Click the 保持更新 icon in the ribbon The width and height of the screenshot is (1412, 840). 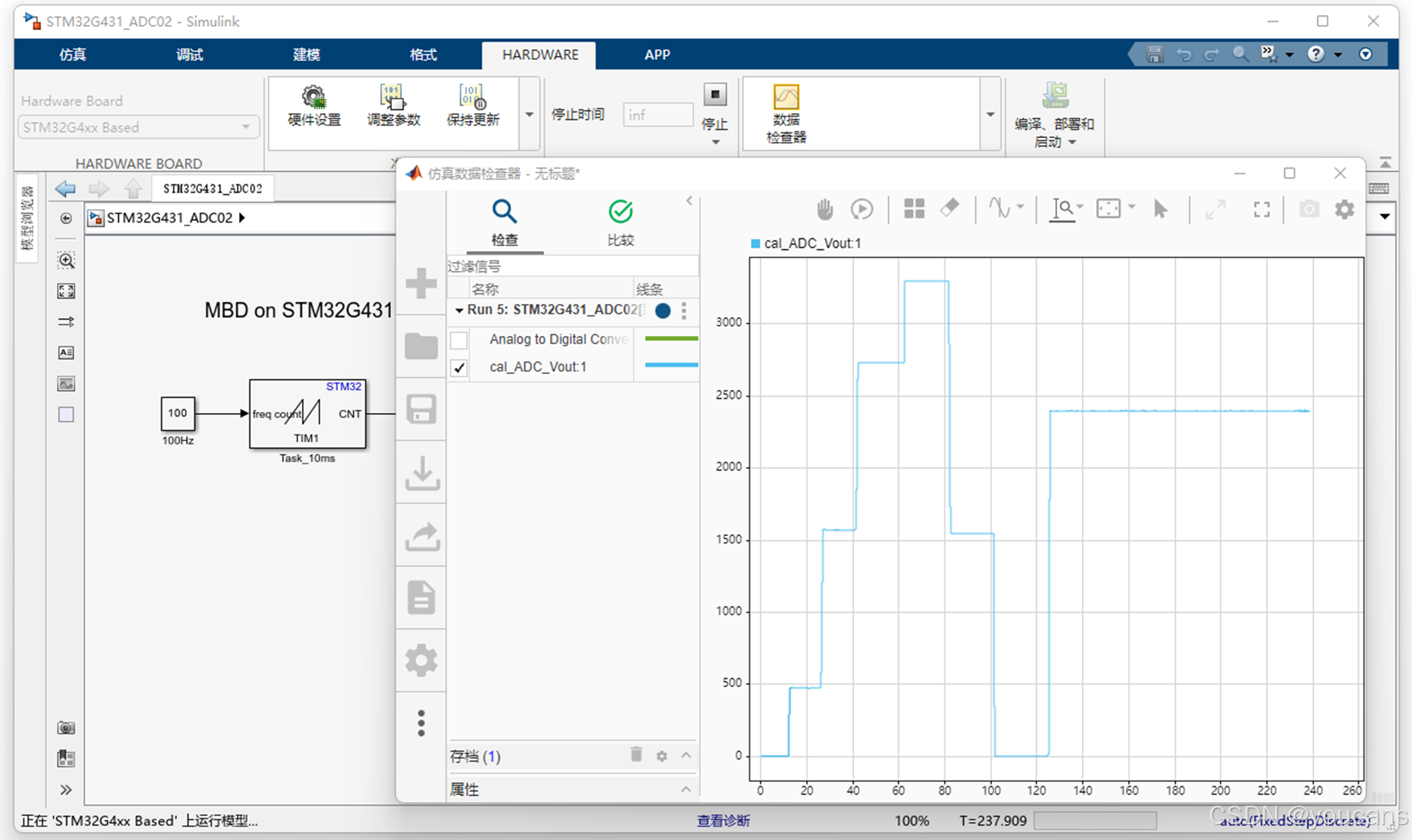click(472, 106)
